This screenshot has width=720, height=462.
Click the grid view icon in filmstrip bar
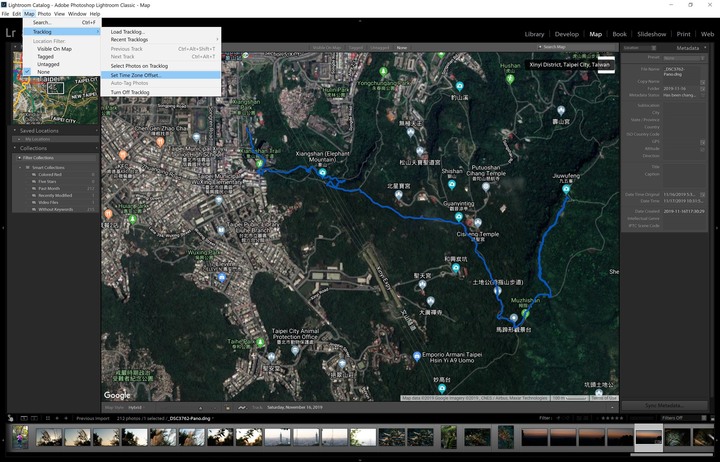tap(47, 418)
